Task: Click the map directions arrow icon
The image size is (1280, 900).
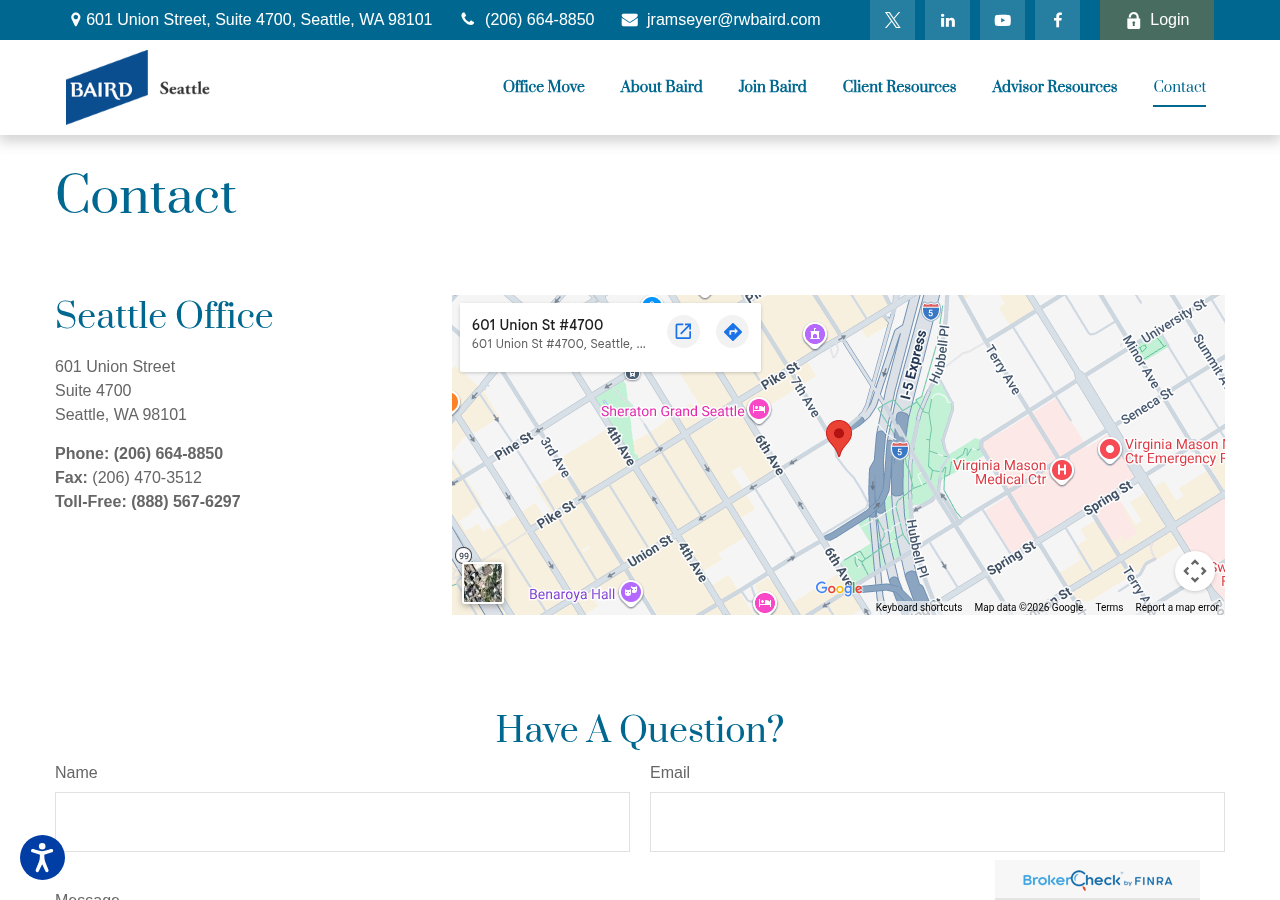Action: 733,331
